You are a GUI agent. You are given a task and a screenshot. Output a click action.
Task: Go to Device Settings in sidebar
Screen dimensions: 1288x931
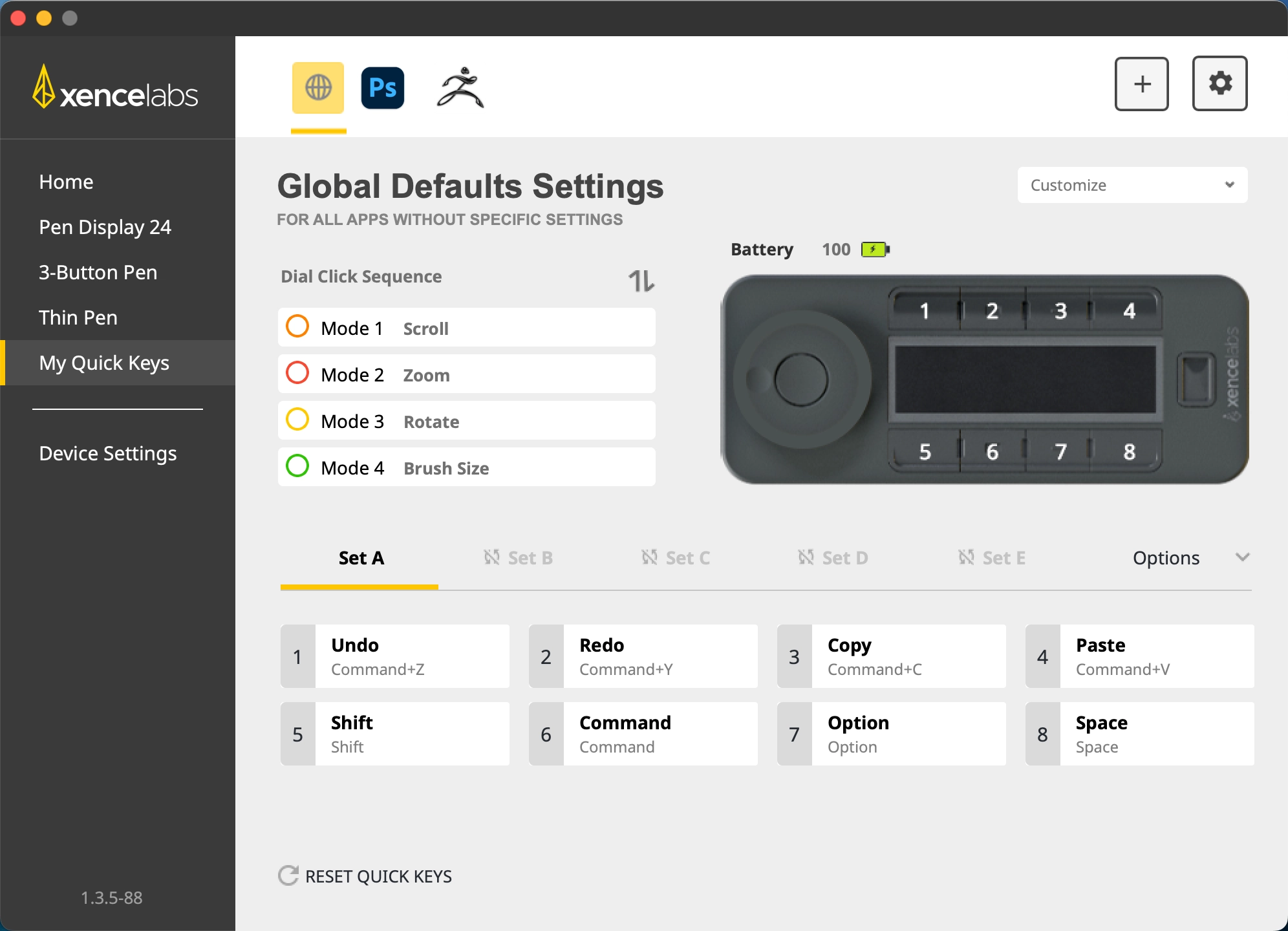107,453
